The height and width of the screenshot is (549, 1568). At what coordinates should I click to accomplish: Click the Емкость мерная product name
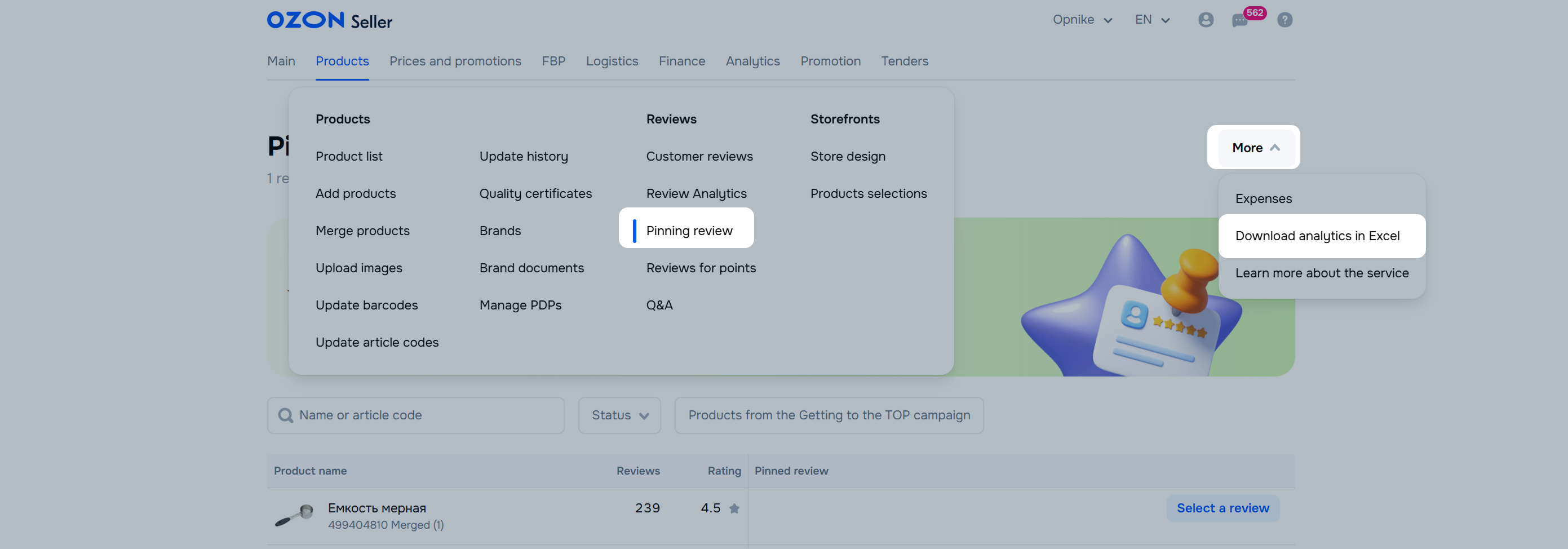pyautogui.click(x=377, y=508)
